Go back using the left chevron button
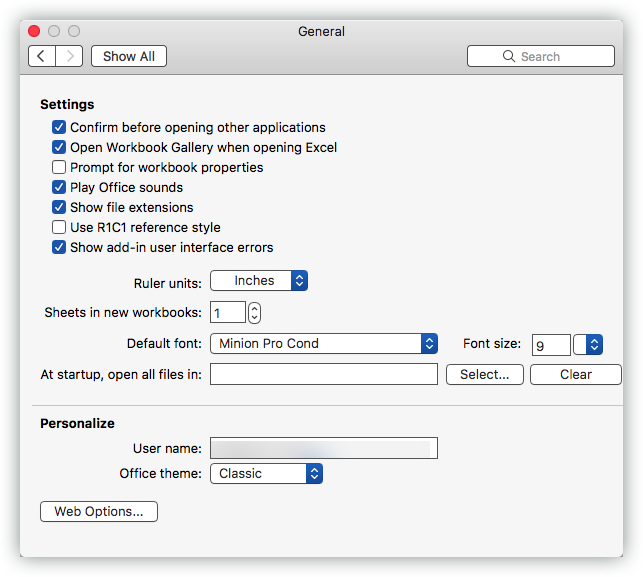Image resolution: width=643 pixels, height=577 pixels. click(42, 56)
